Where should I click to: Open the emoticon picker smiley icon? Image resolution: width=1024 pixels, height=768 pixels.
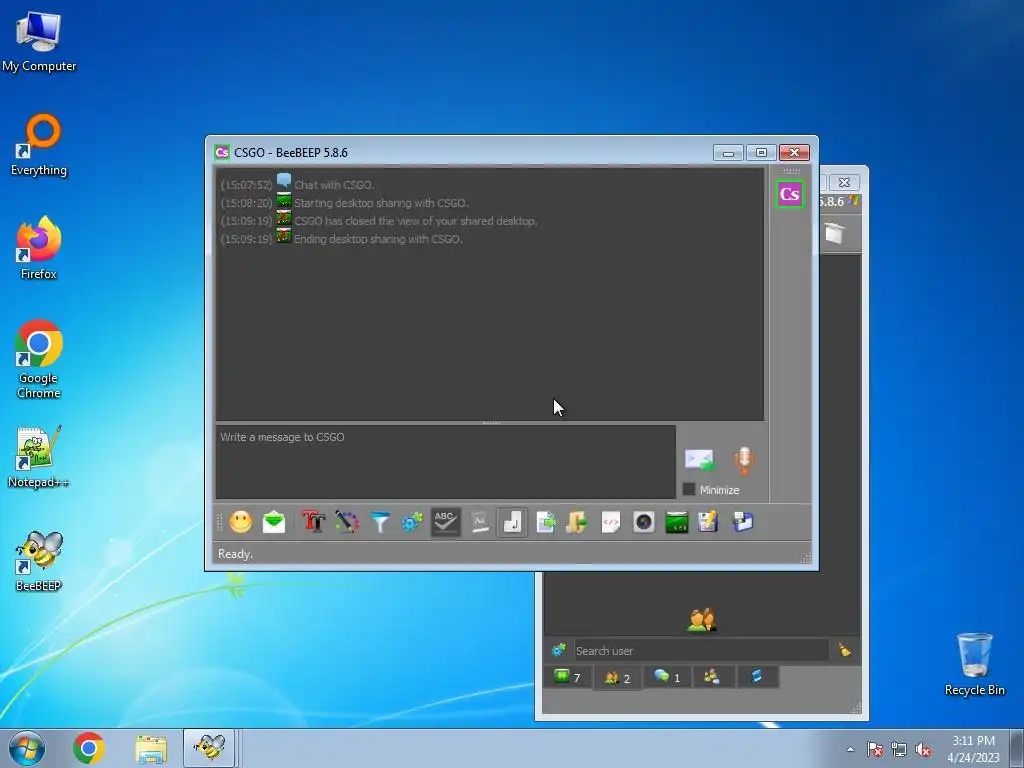pyautogui.click(x=240, y=522)
